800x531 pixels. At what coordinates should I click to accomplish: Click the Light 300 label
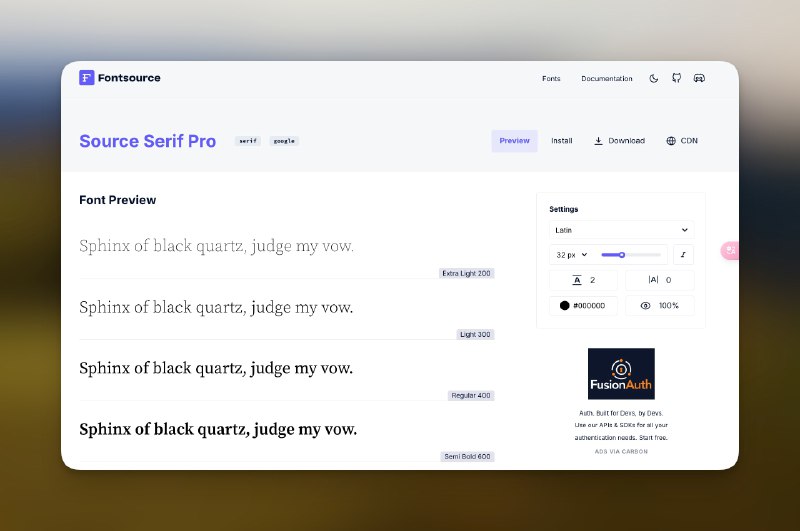pos(475,335)
